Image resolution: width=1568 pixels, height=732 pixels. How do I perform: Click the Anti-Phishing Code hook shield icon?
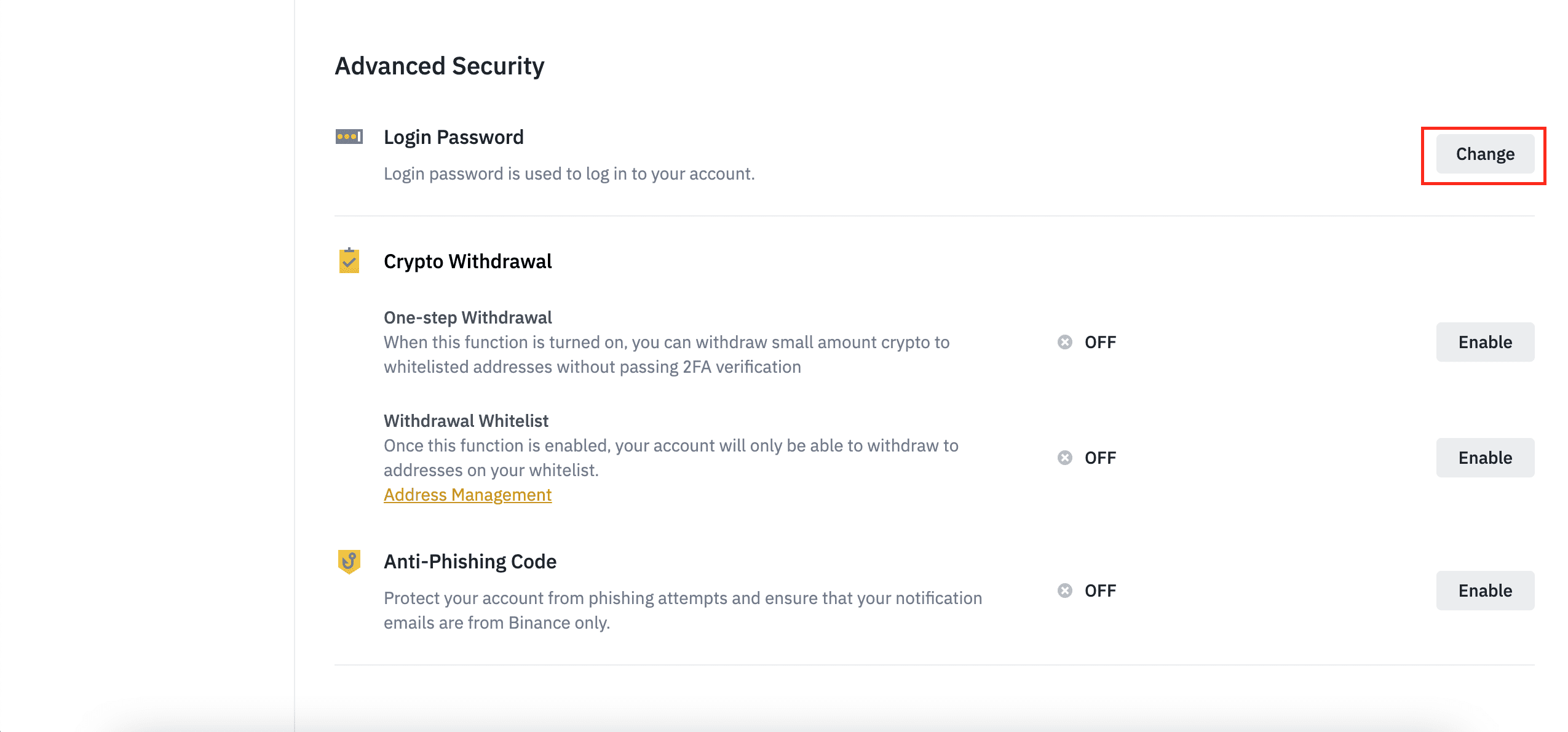349,561
